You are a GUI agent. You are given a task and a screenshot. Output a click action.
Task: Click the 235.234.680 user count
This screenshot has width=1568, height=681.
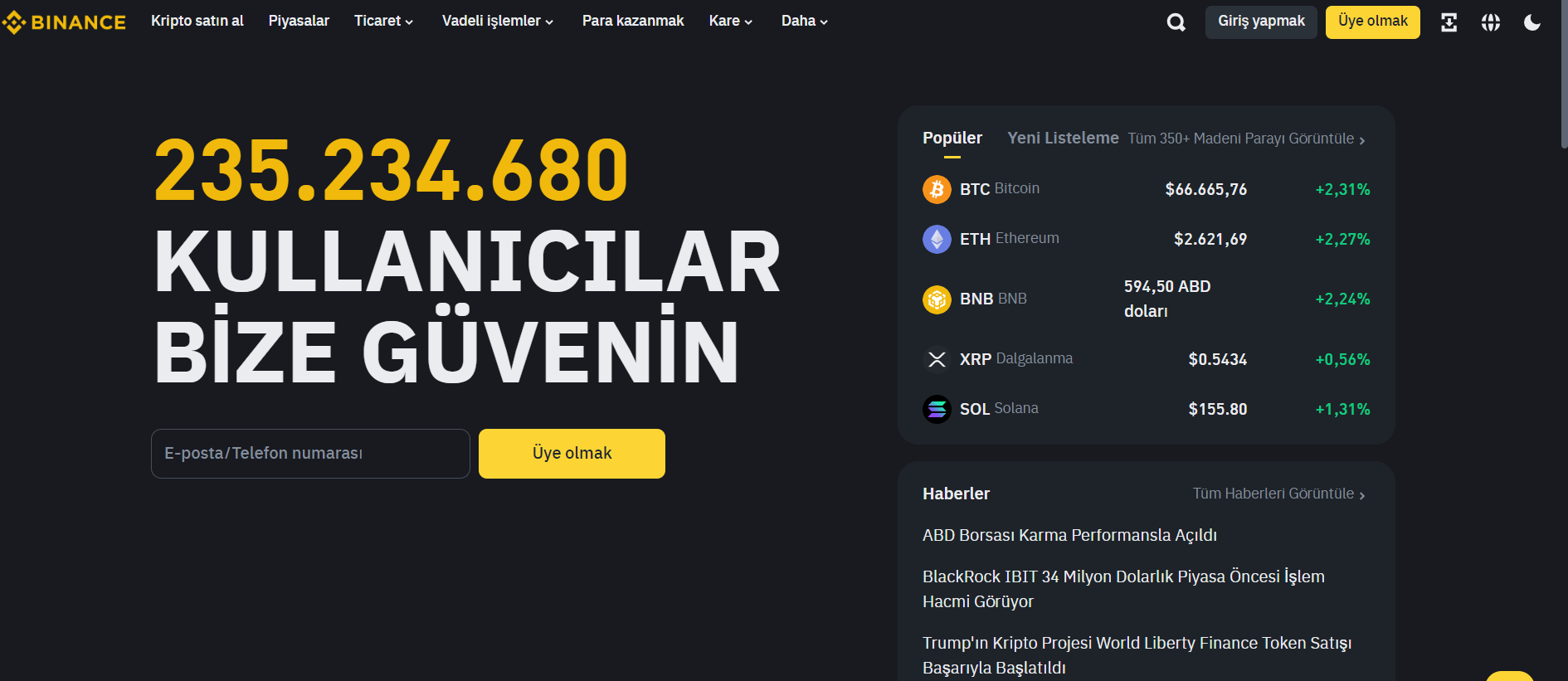392,171
